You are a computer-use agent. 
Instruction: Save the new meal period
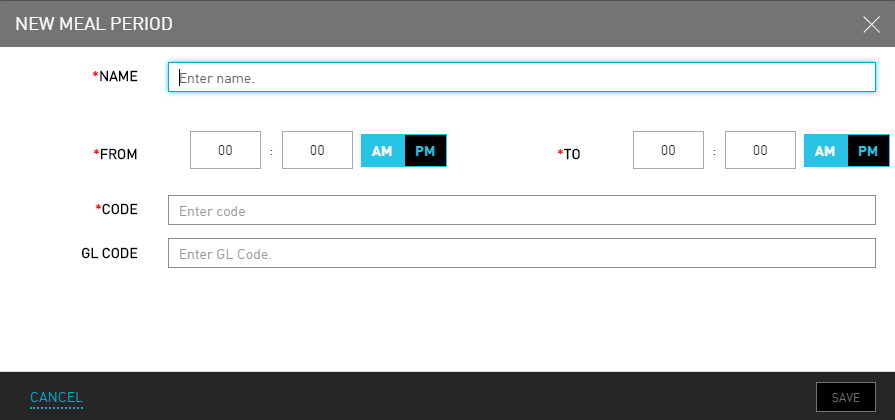[x=846, y=397]
